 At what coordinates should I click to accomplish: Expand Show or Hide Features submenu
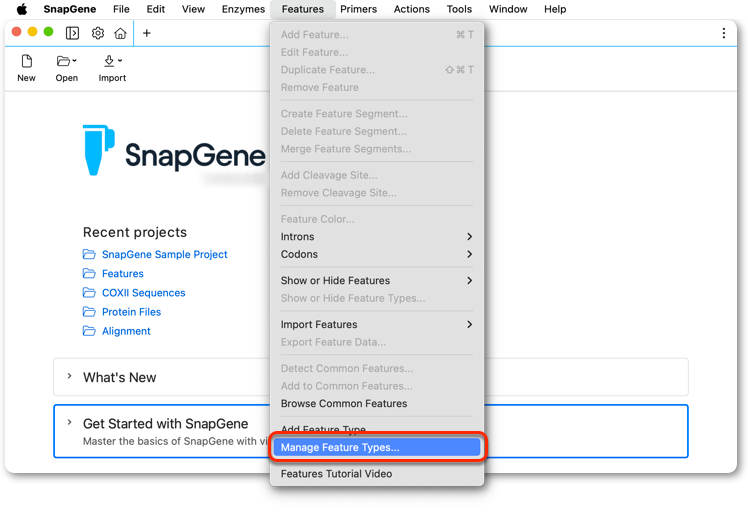377,280
